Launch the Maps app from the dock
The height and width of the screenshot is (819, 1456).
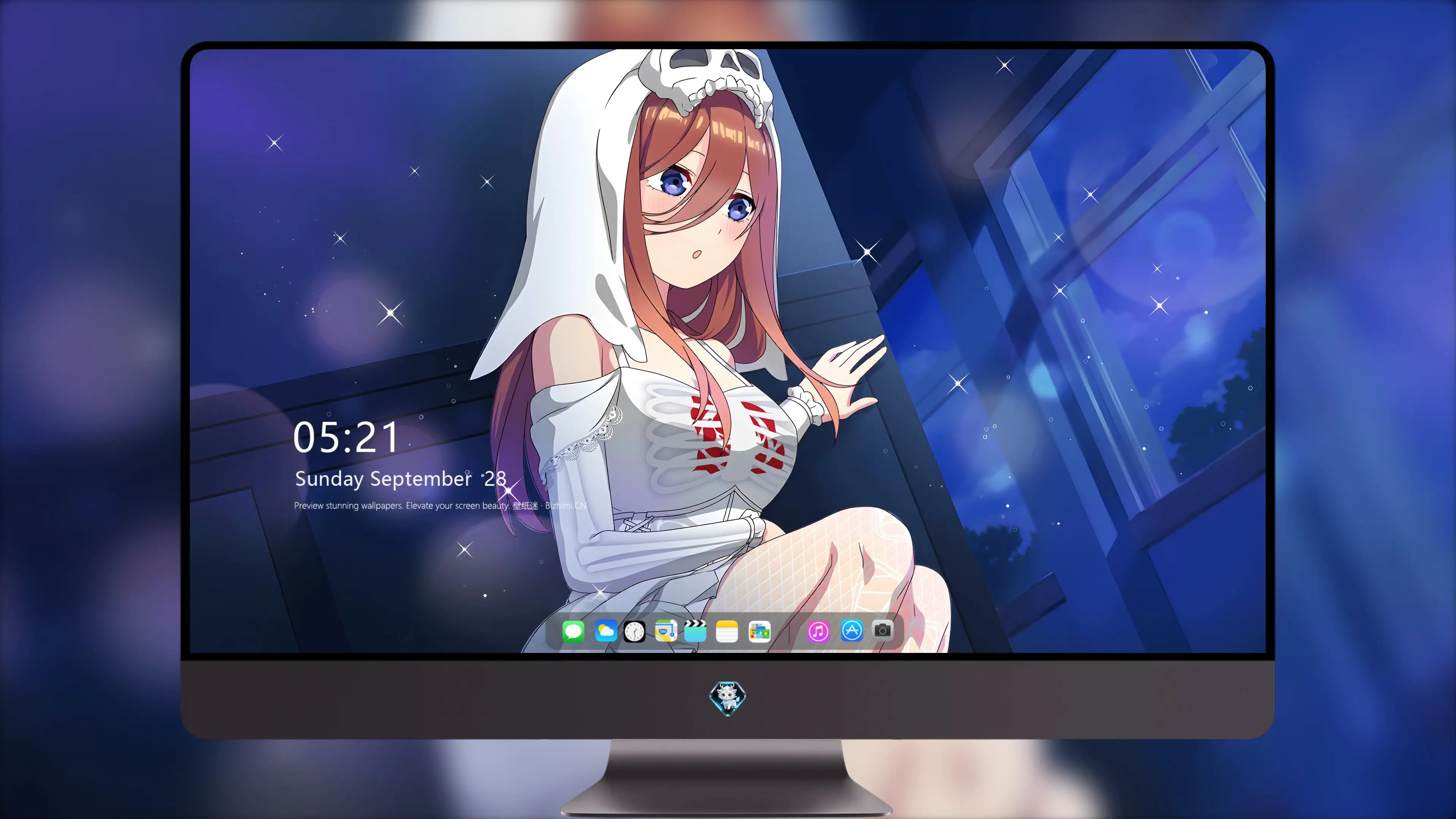(666, 631)
